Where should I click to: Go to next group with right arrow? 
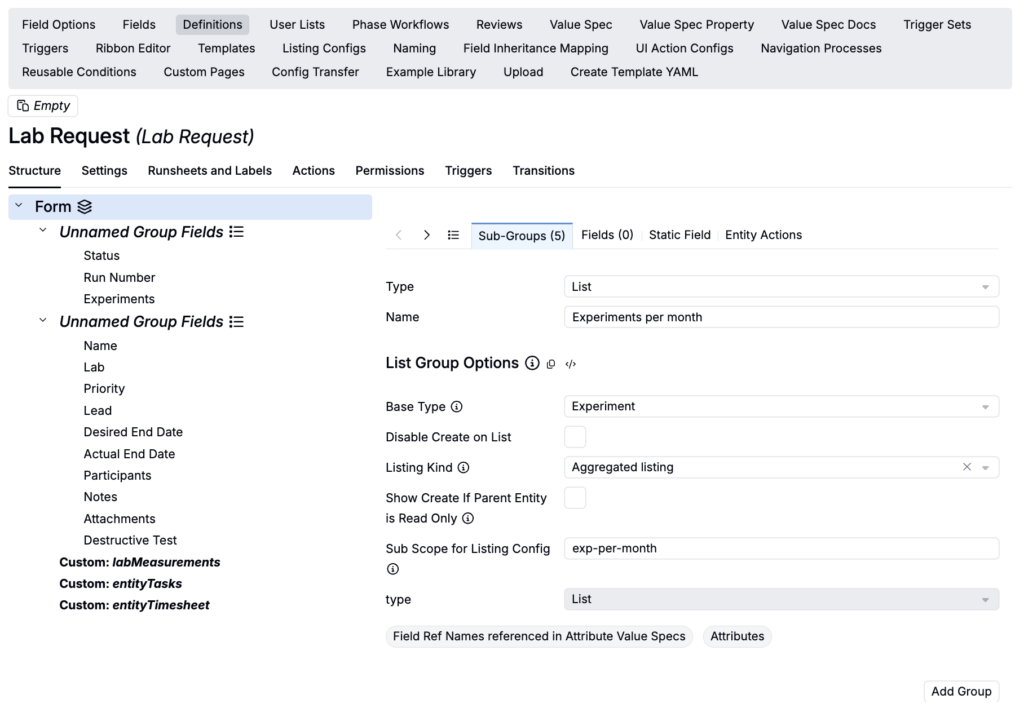(426, 235)
